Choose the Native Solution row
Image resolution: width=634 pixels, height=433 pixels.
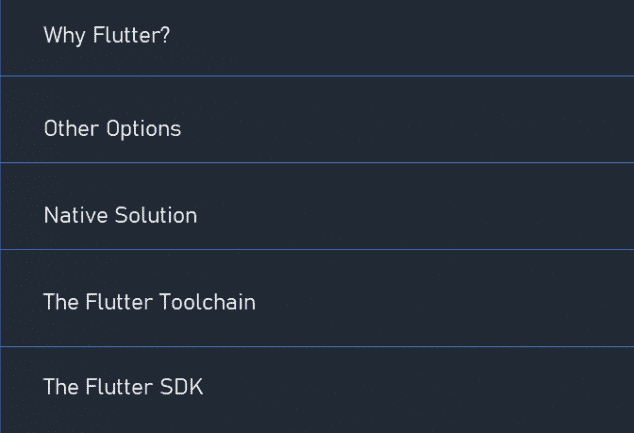coord(317,206)
